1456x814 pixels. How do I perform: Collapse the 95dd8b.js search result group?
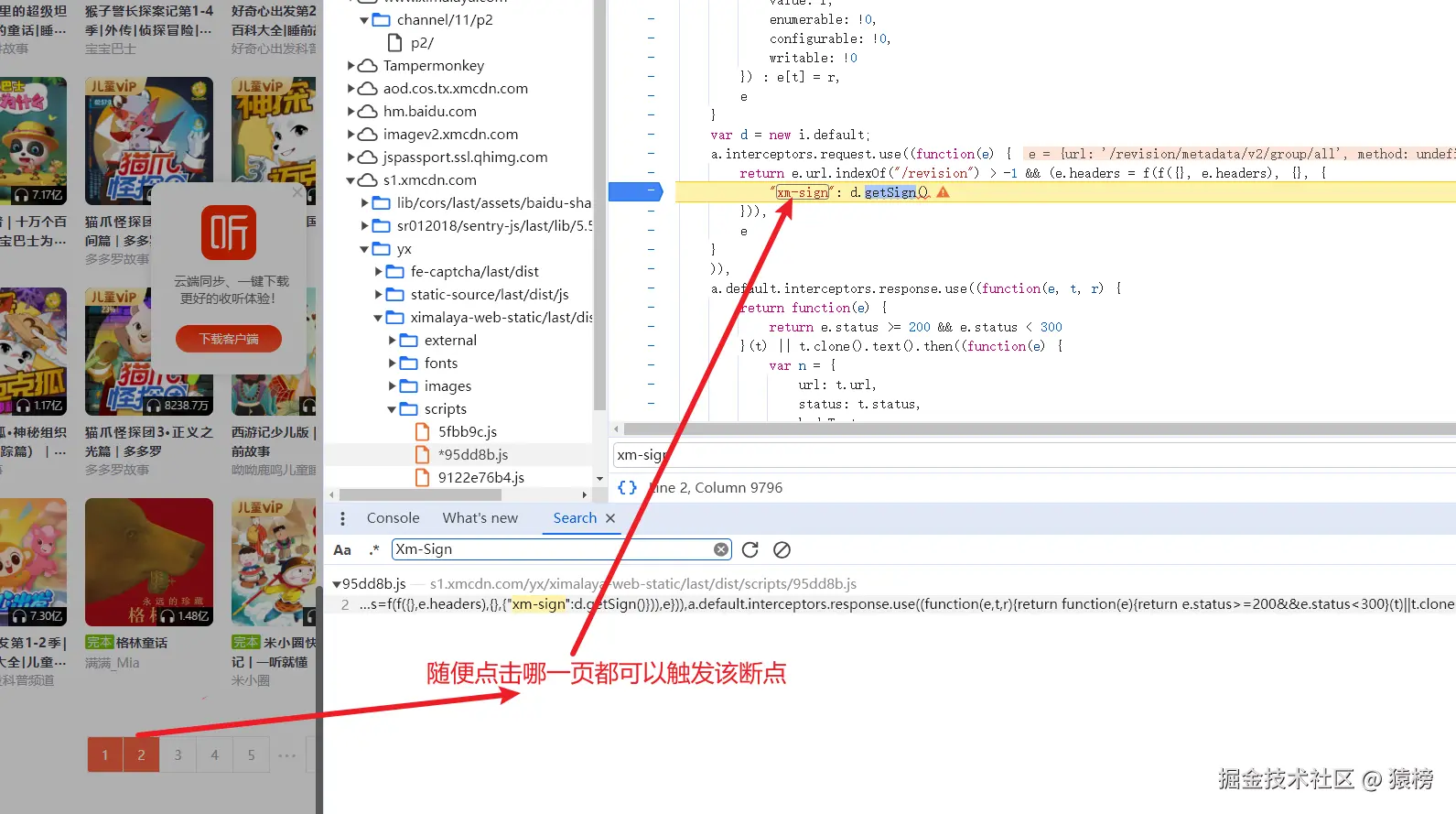[x=337, y=583]
